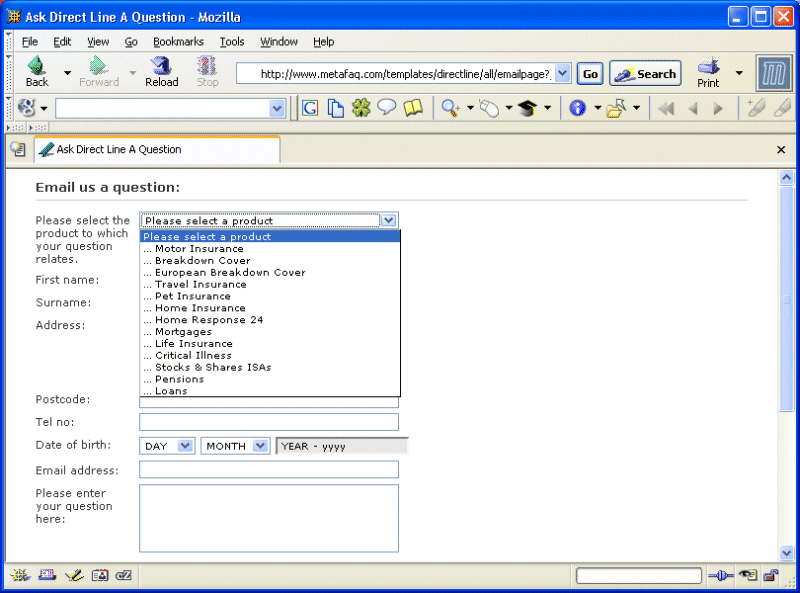Select the Pensions option
The image size is (800, 593).
(x=270, y=379)
